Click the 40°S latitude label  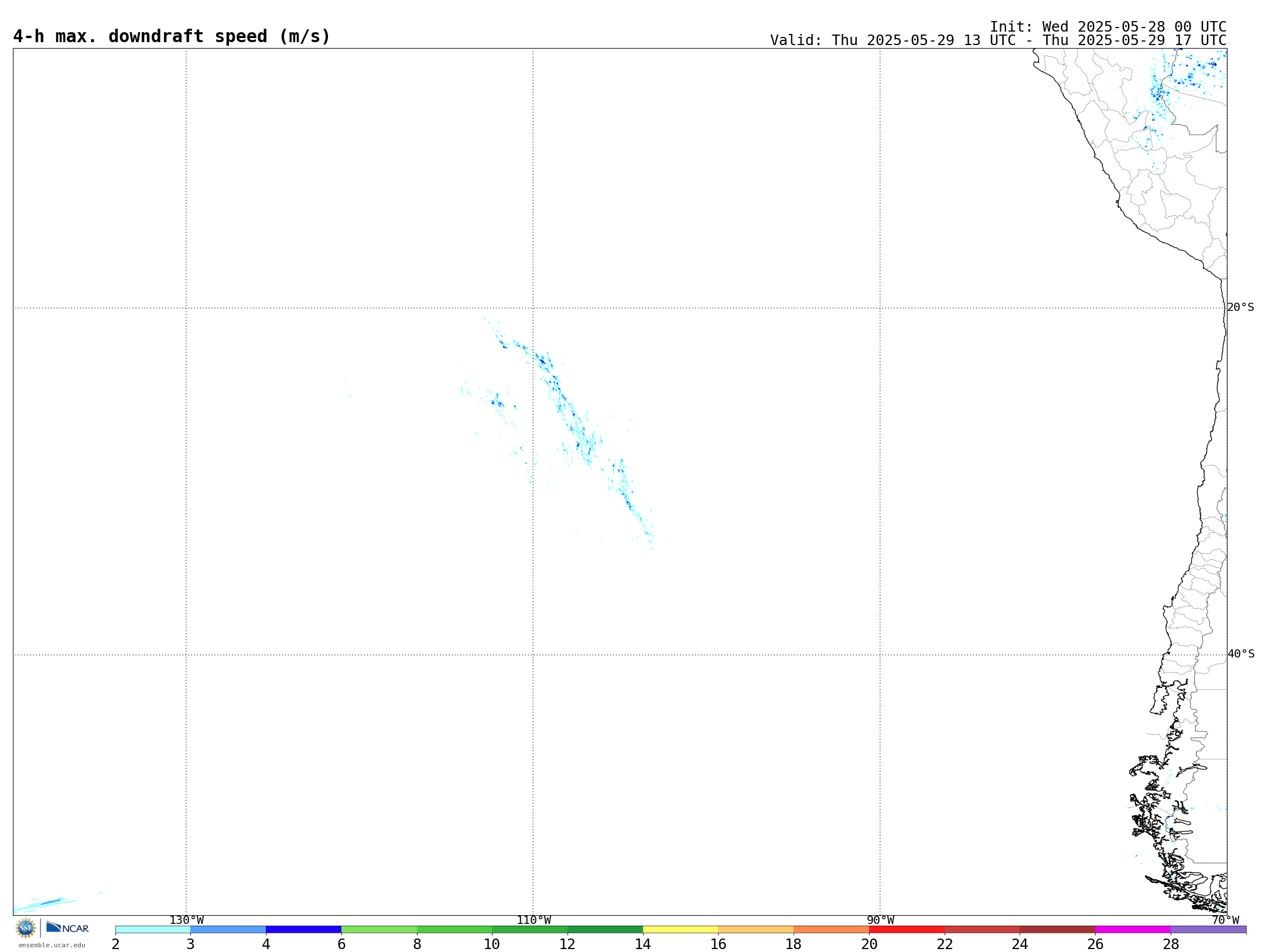1241,653
